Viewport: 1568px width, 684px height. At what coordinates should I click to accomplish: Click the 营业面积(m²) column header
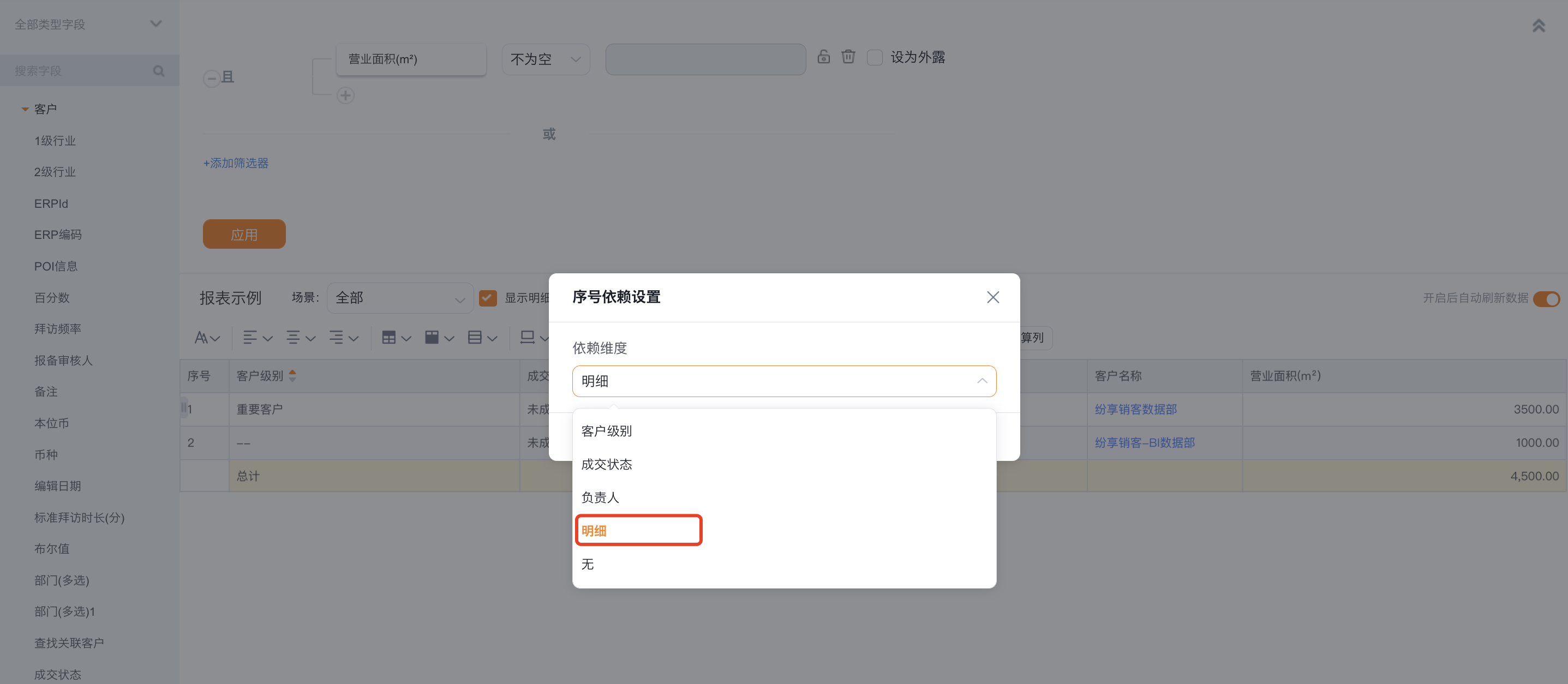[1404, 376]
